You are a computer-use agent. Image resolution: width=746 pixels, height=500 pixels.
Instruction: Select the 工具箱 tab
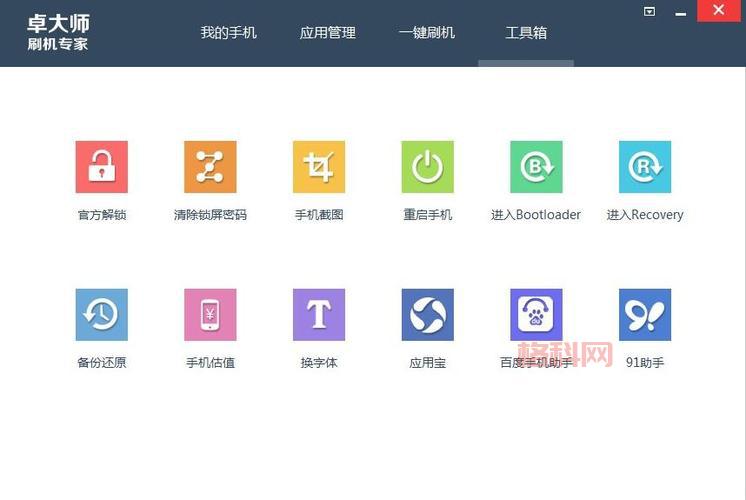pyautogui.click(x=526, y=32)
